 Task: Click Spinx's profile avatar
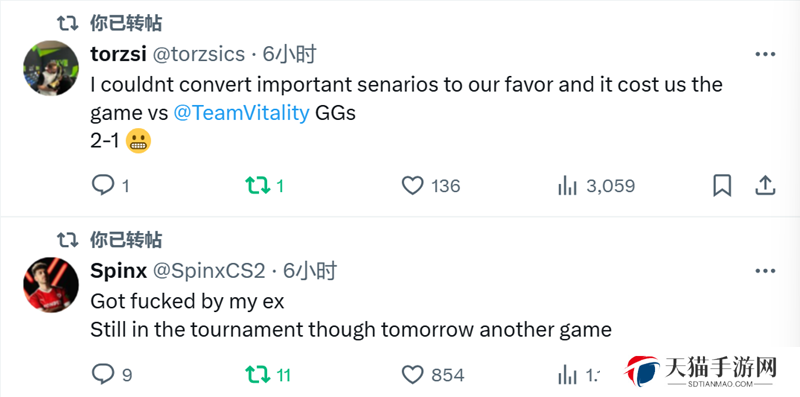(51, 284)
